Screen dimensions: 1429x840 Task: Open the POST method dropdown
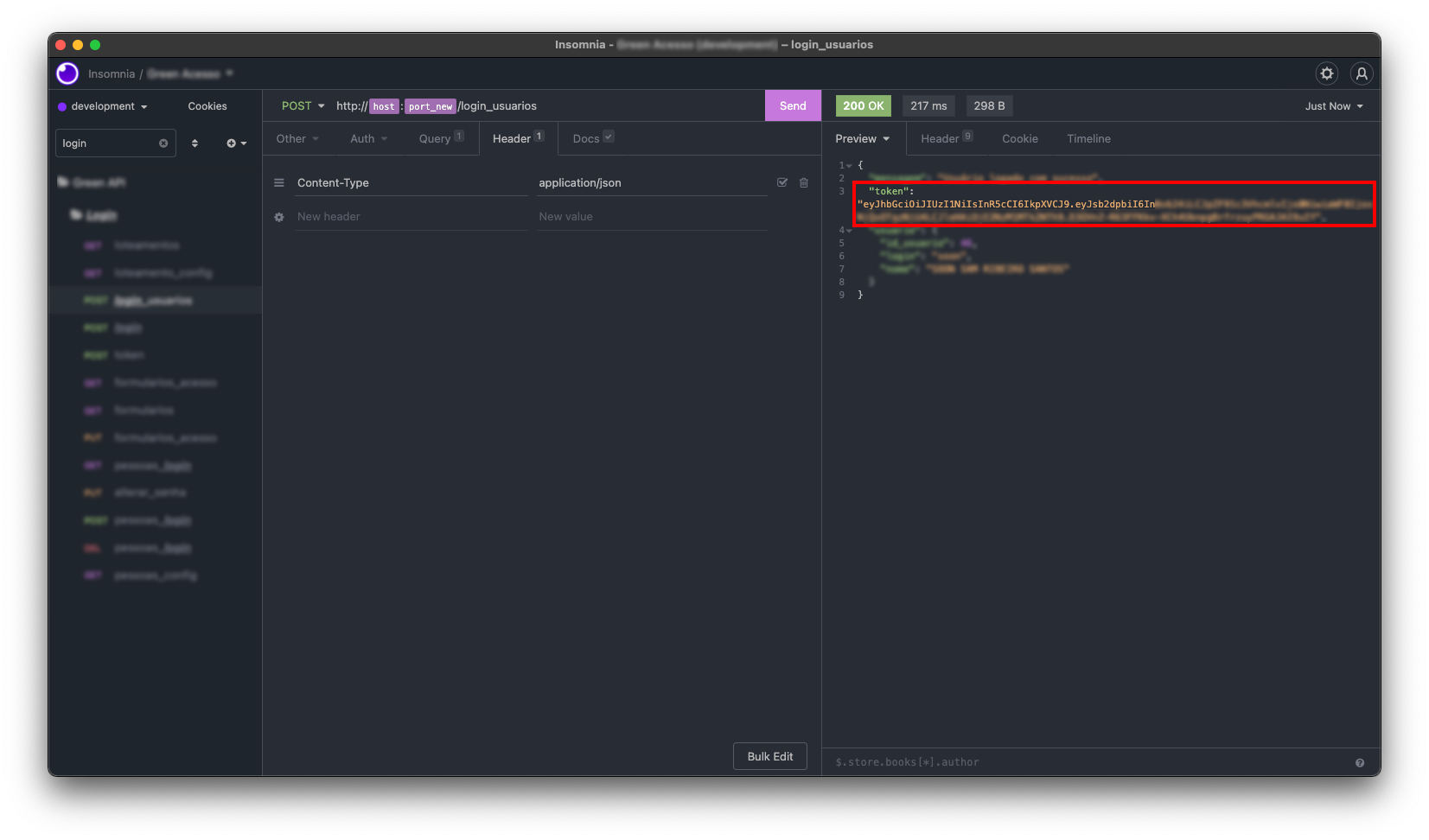point(303,105)
